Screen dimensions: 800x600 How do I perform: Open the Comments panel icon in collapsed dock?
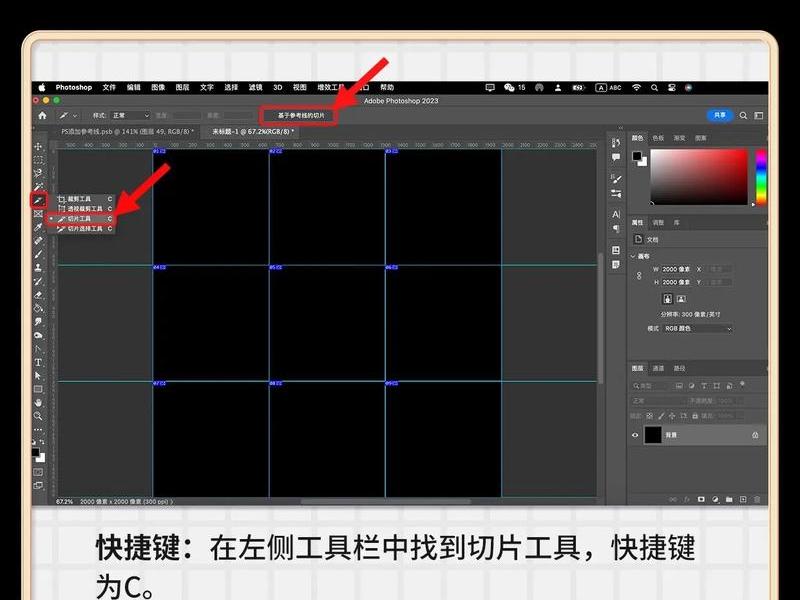click(x=616, y=157)
